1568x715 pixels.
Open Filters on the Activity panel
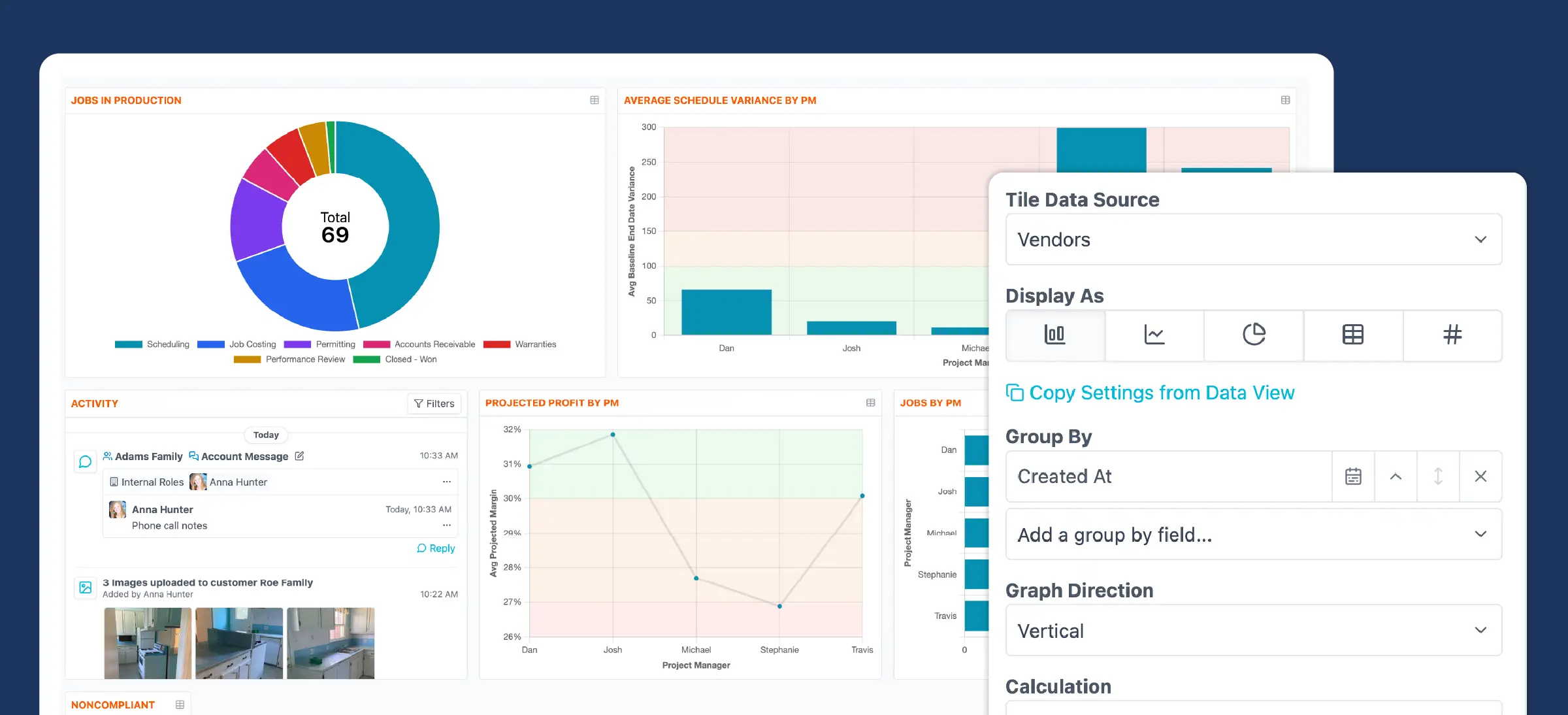coord(434,403)
